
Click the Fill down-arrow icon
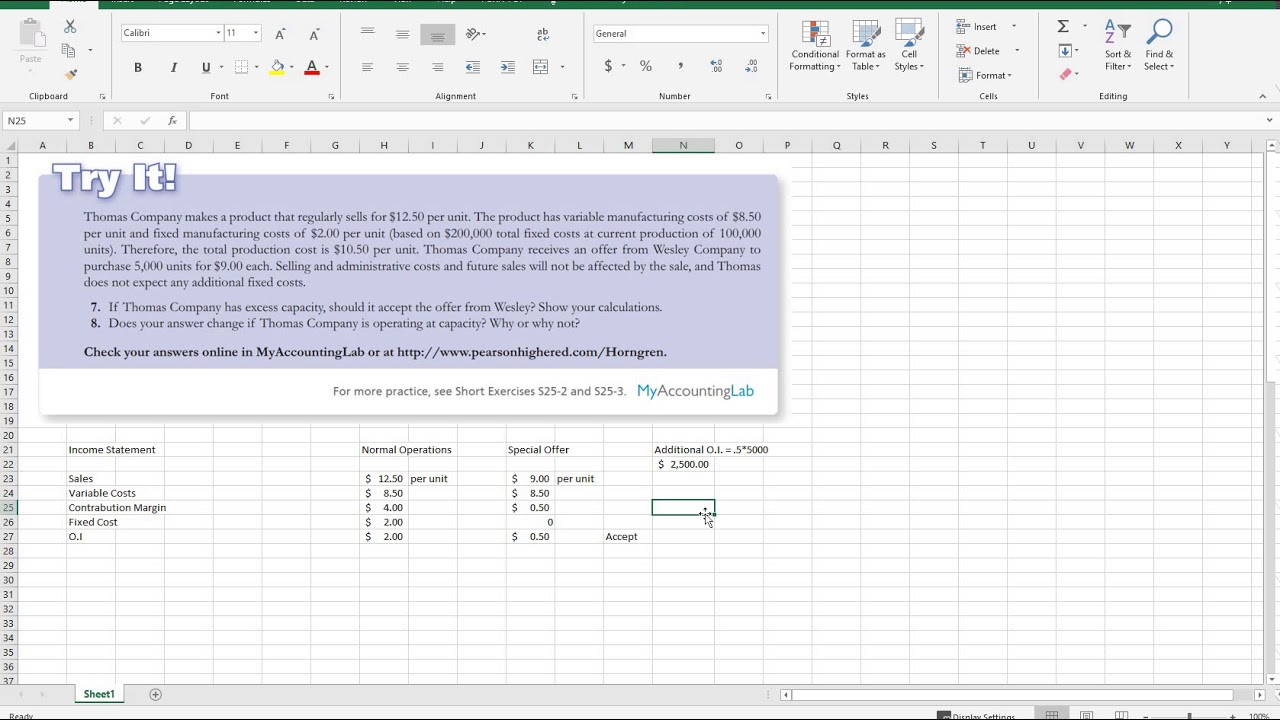1065,51
